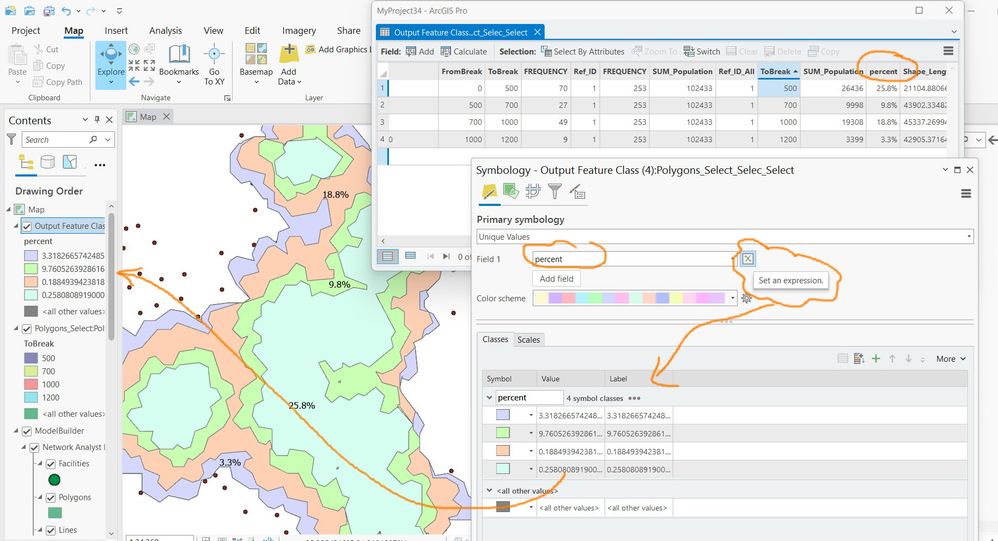
Task: Click the Fixed Zoom In arrows icon
Action: pos(134,65)
